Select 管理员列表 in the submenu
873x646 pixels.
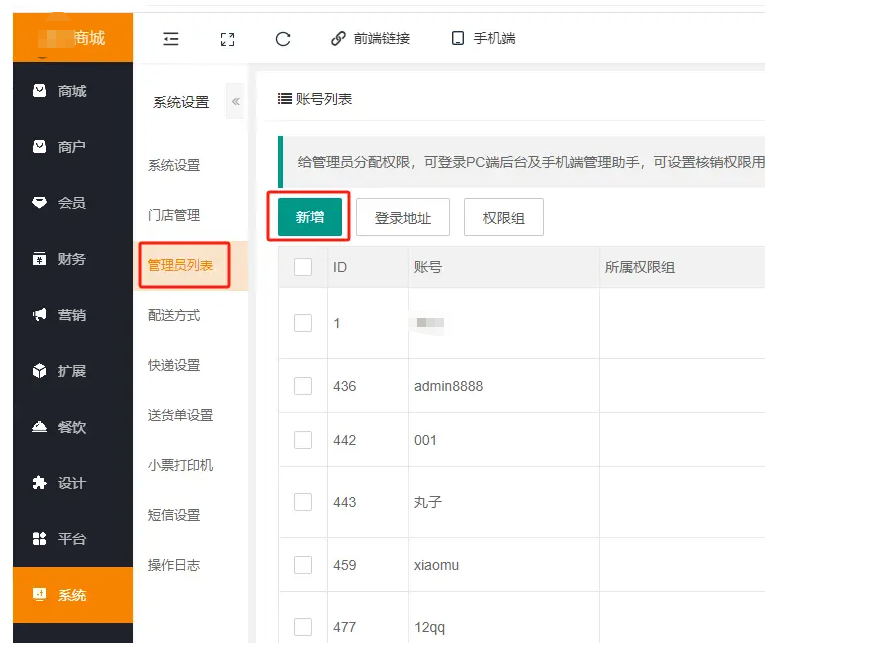point(184,265)
